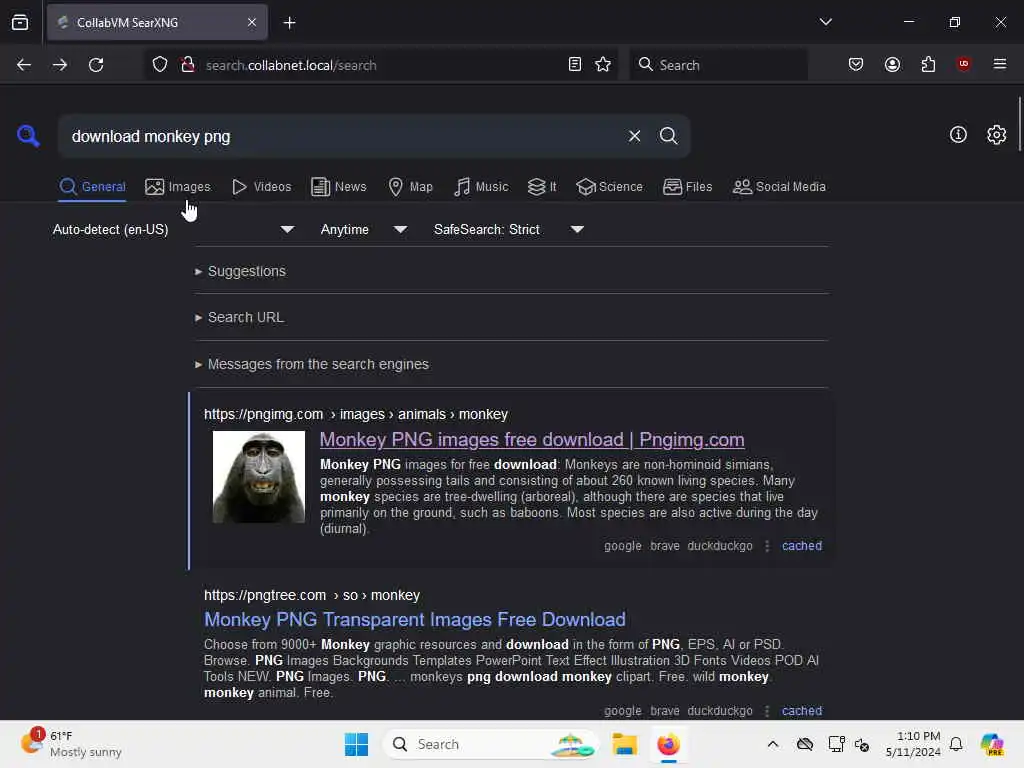Click the taskbar Search box
Viewport: 1024px width, 768px height.
click(490, 744)
